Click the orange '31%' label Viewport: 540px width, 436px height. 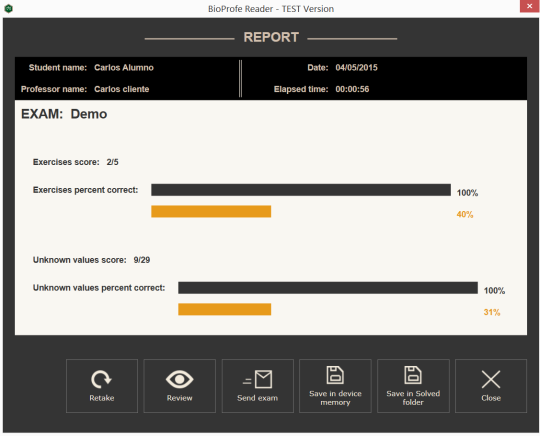(x=492, y=312)
